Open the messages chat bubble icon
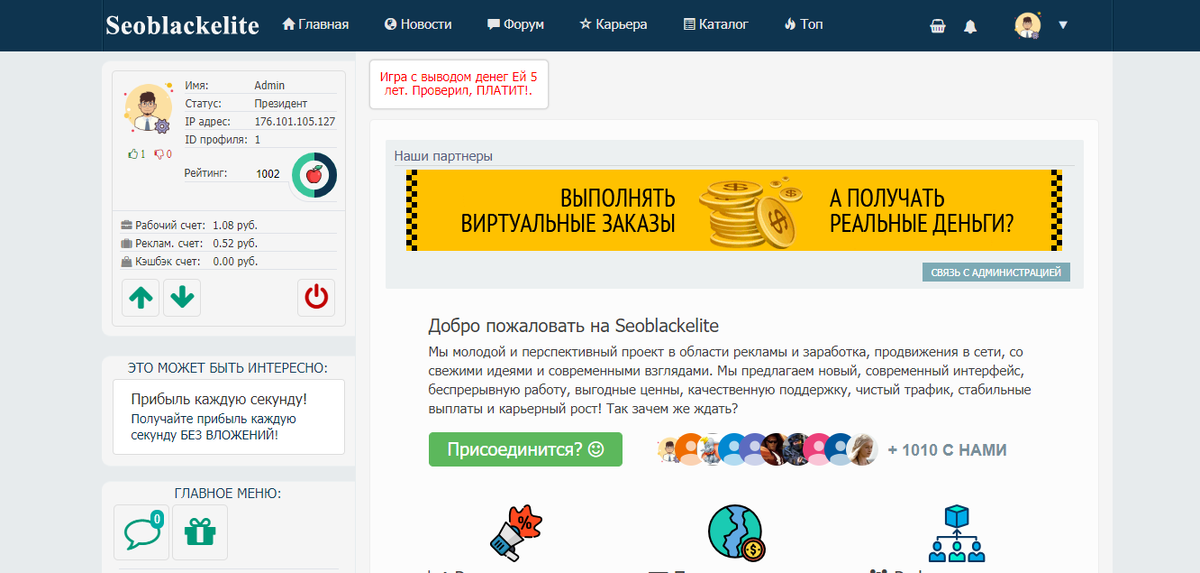The image size is (1200, 573). click(x=141, y=531)
